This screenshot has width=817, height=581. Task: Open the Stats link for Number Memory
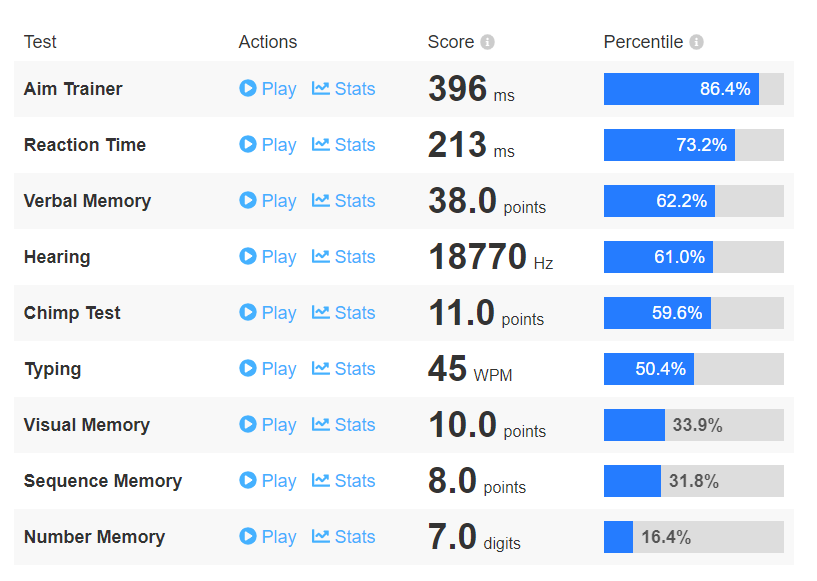(354, 537)
